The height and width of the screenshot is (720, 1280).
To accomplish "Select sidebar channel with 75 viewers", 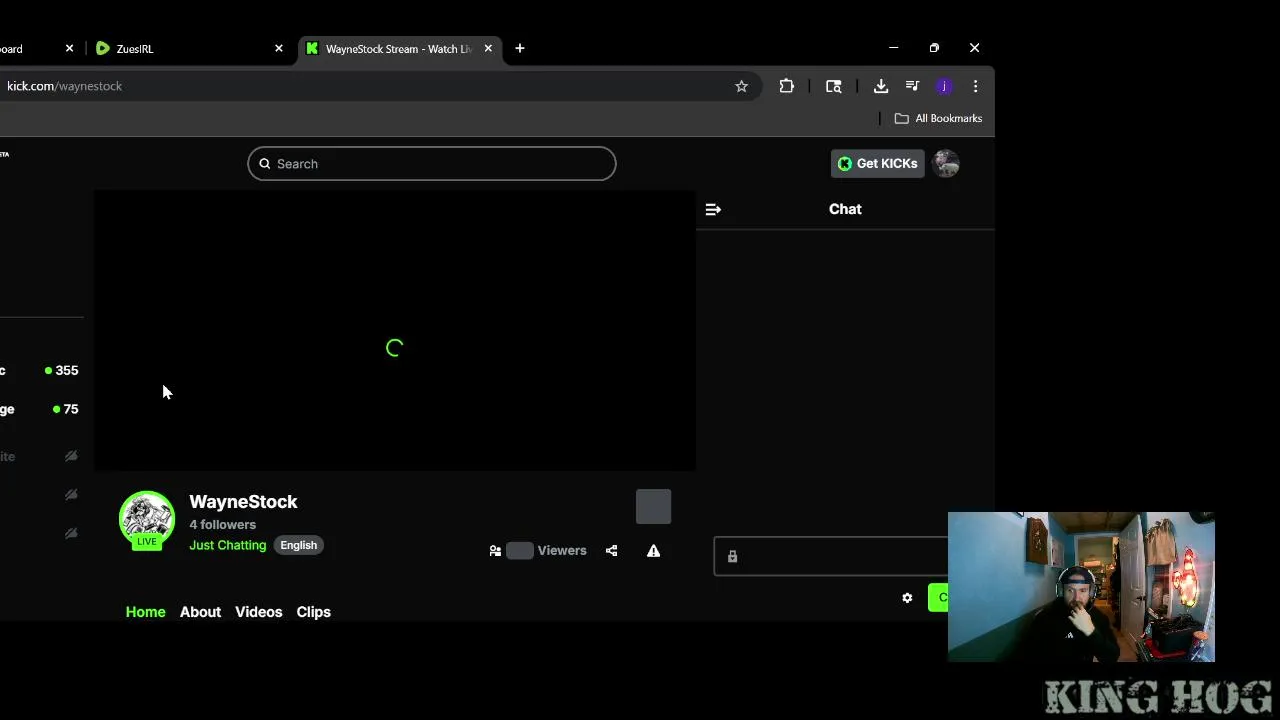I will click(x=40, y=409).
